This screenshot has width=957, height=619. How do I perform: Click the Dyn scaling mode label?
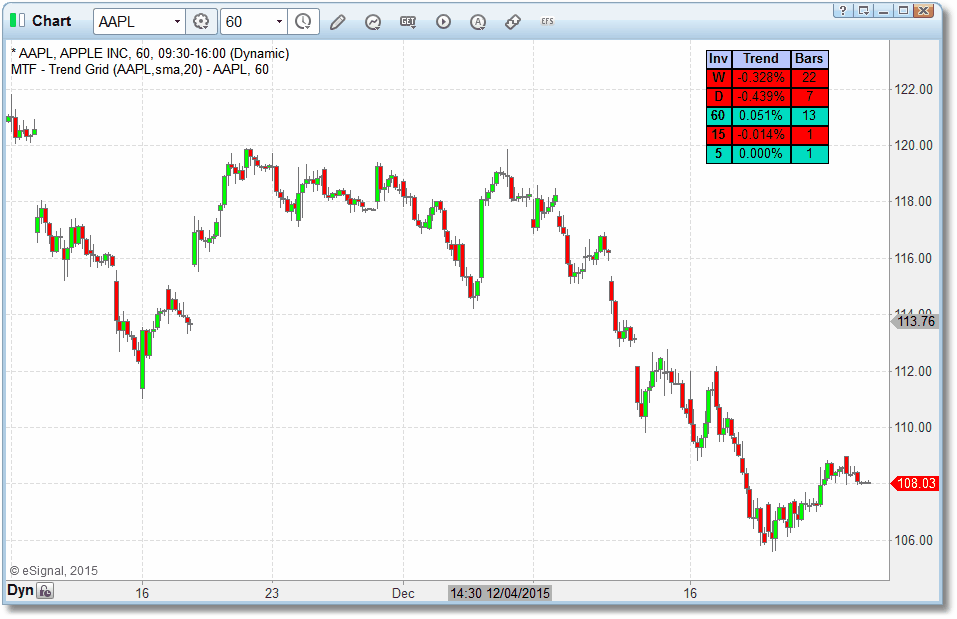coord(20,590)
